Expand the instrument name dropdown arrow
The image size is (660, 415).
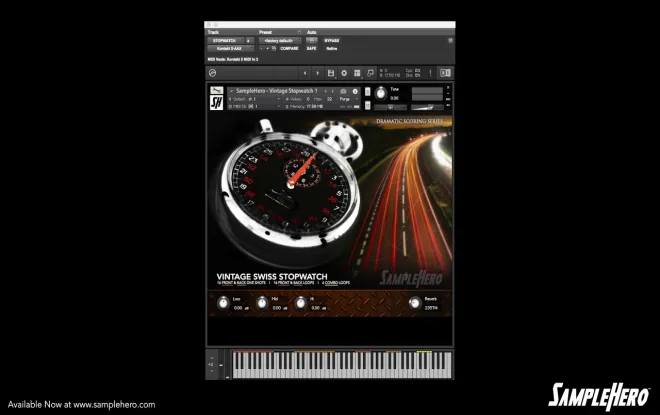tap(232, 91)
